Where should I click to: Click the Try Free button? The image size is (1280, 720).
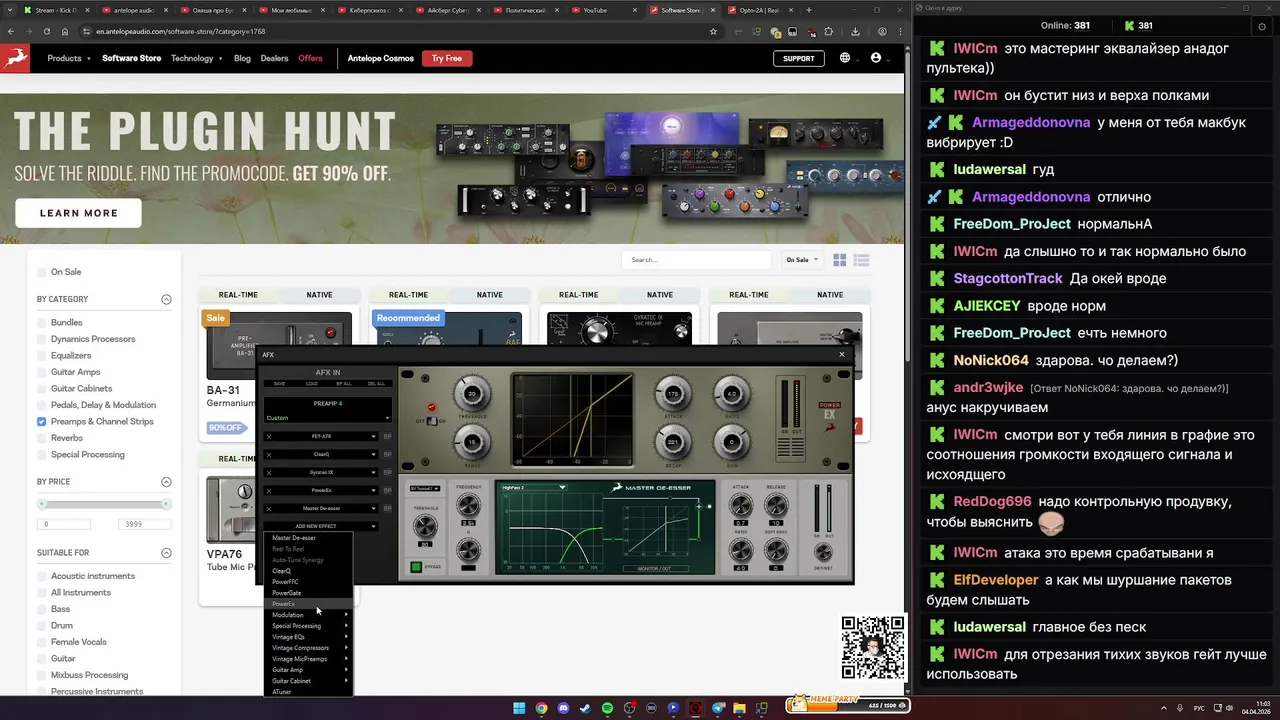447,58
